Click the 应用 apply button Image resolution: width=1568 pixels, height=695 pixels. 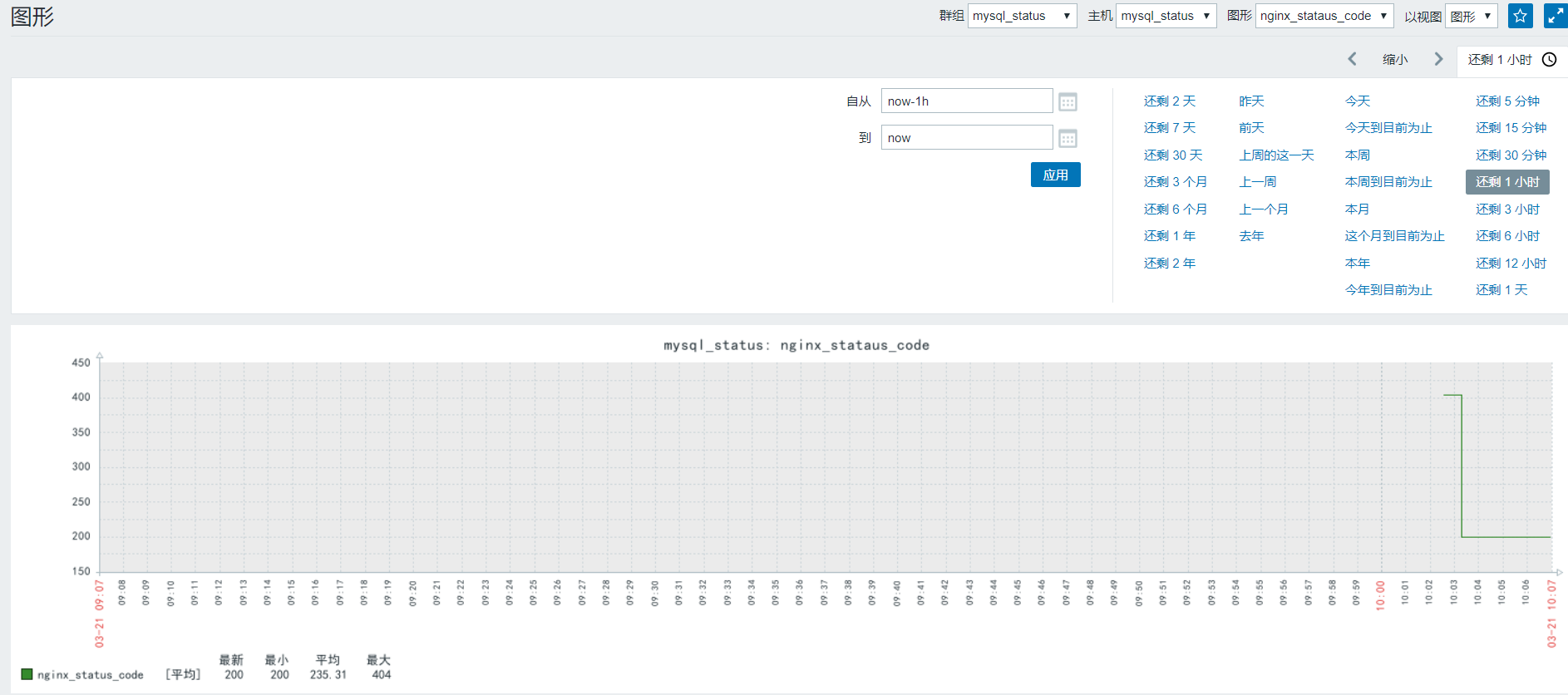coord(1056,175)
